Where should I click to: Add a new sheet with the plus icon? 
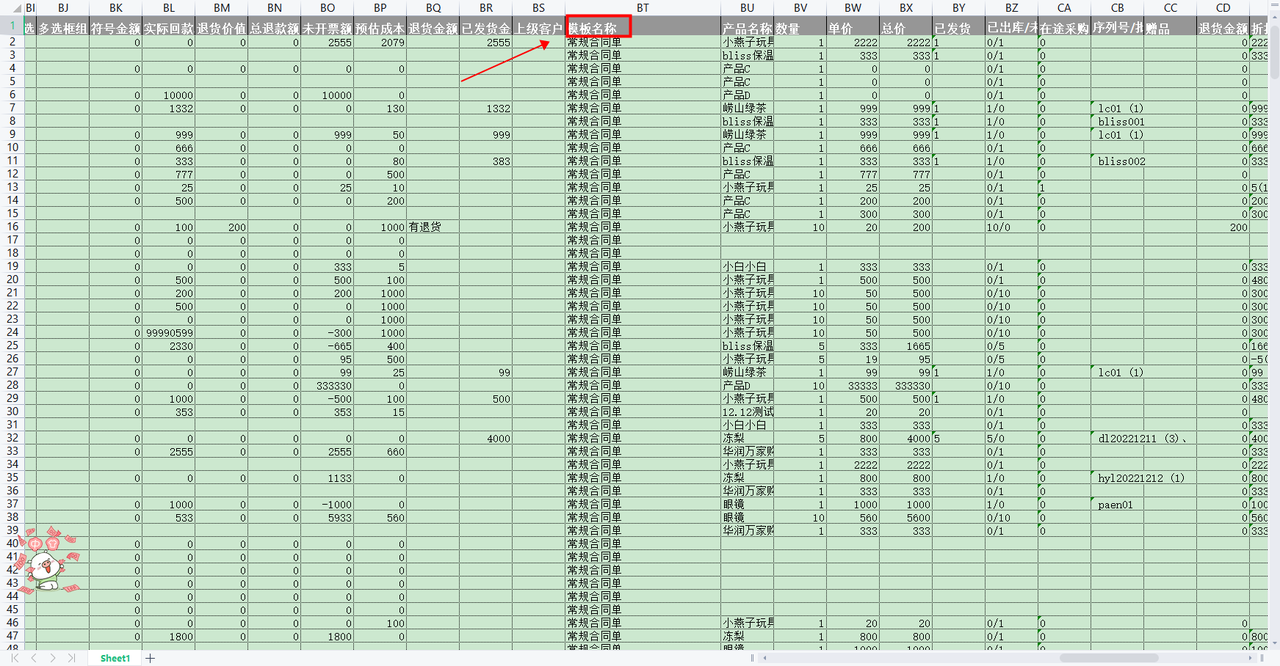tap(150, 658)
